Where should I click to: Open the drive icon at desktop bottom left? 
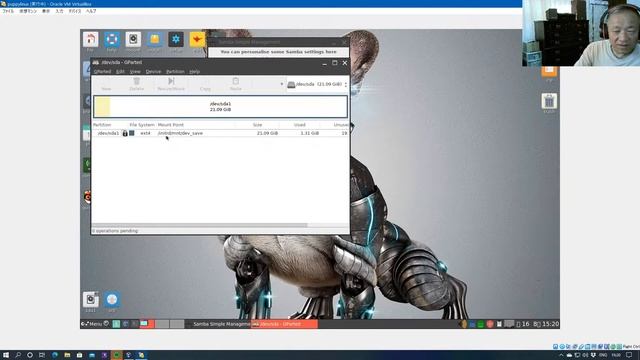point(90,300)
